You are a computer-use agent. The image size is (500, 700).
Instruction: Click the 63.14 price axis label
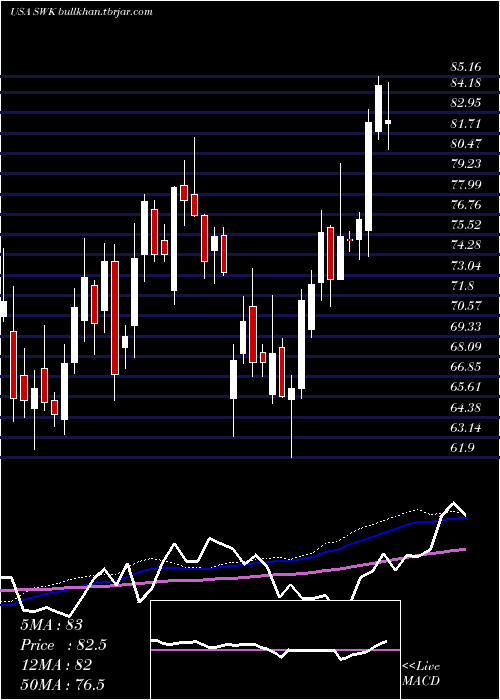pyautogui.click(x=466, y=428)
